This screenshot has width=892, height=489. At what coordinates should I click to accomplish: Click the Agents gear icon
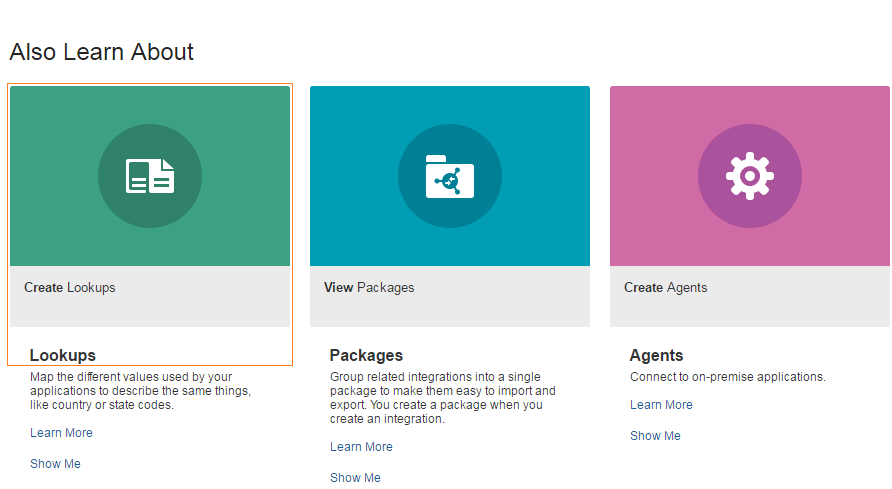coord(750,176)
